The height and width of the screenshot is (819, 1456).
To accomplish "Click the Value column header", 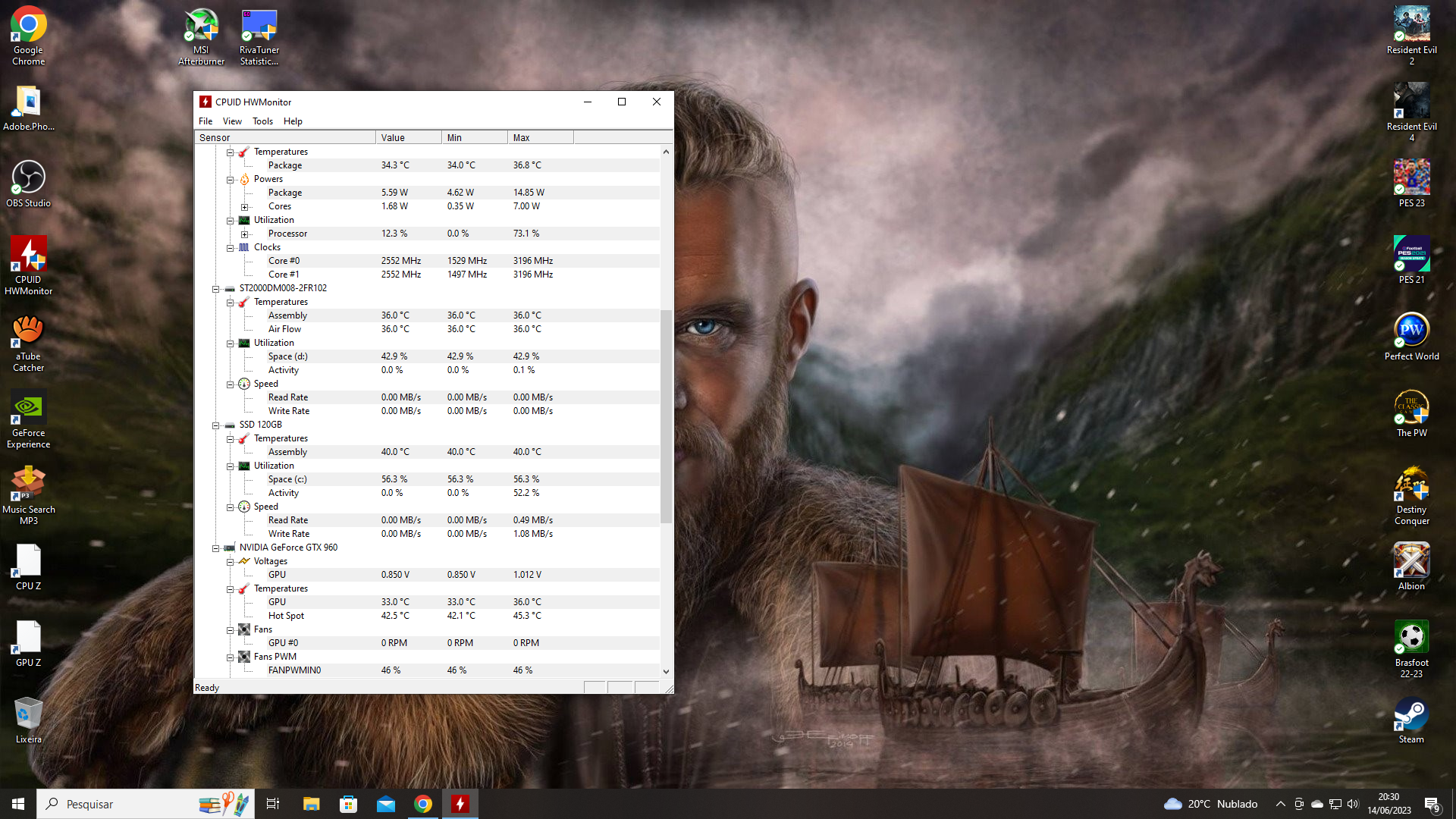I will tap(409, 137).
